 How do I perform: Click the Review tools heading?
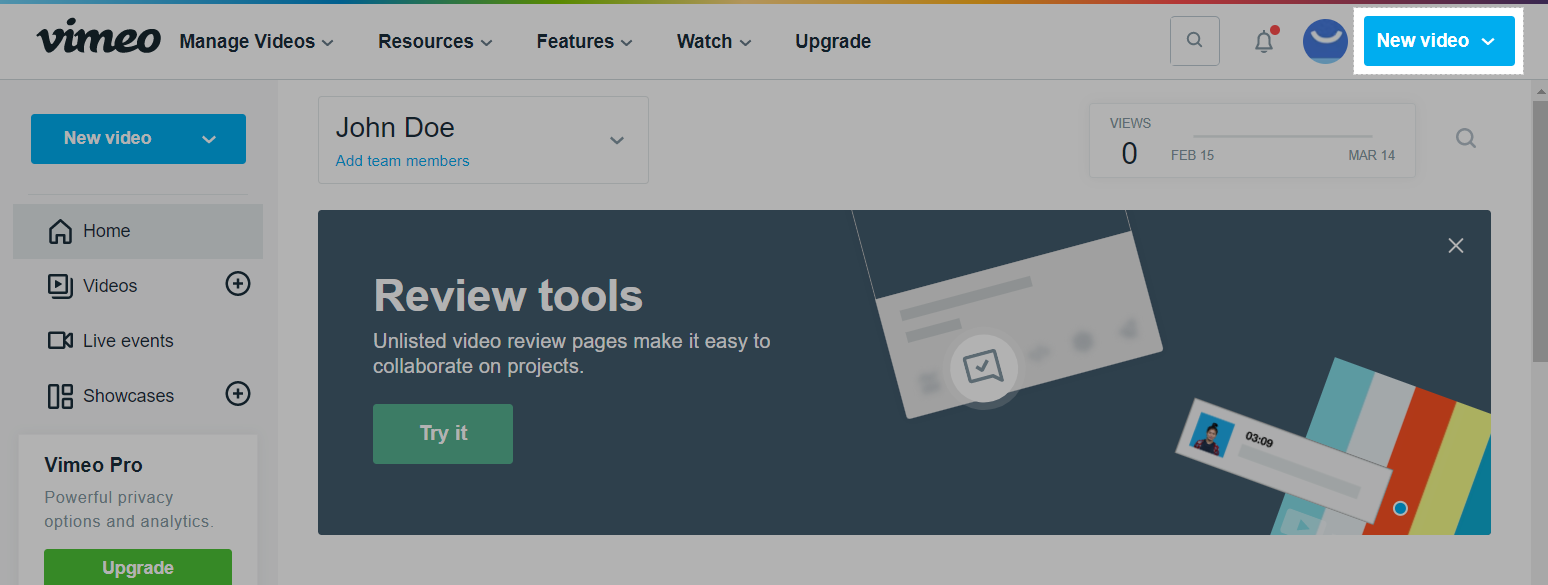point(508,296)
